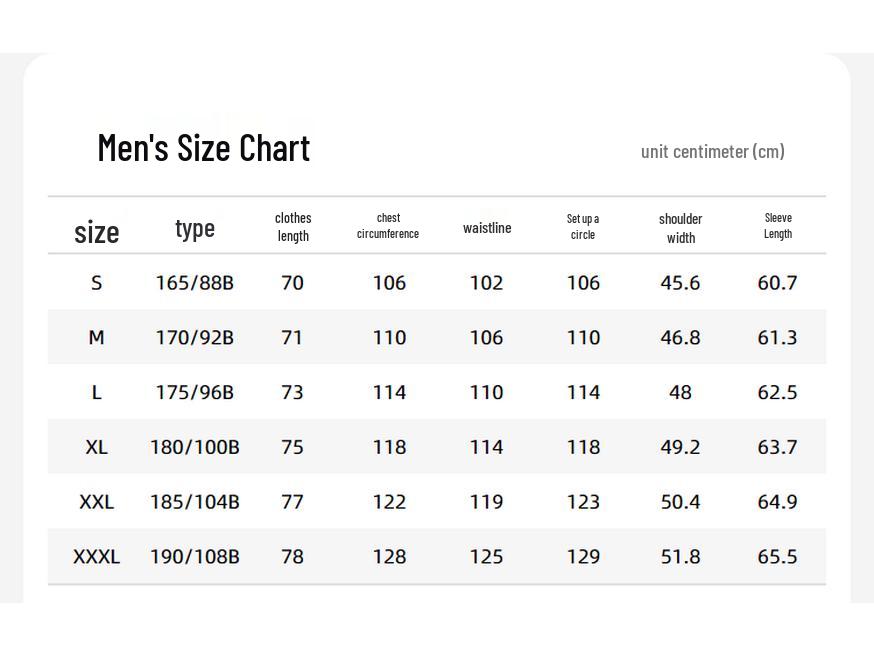Viewport: 874px width, 656px height.
Task: Click the 51.8 shoulder width value
Action: 680,556
